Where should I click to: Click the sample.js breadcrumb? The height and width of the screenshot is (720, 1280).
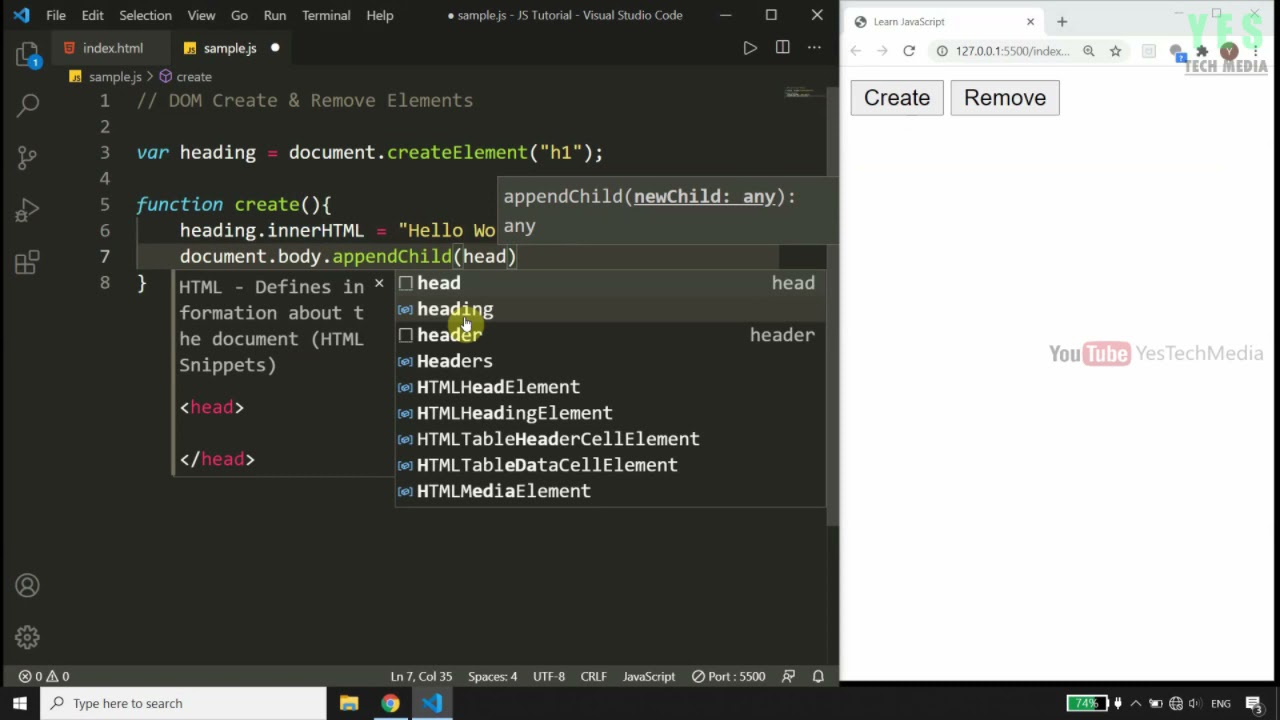106,77
